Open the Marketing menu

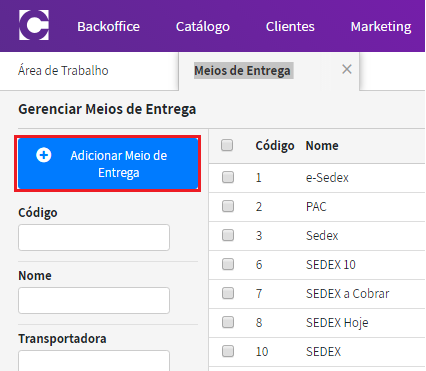[381, 27]
